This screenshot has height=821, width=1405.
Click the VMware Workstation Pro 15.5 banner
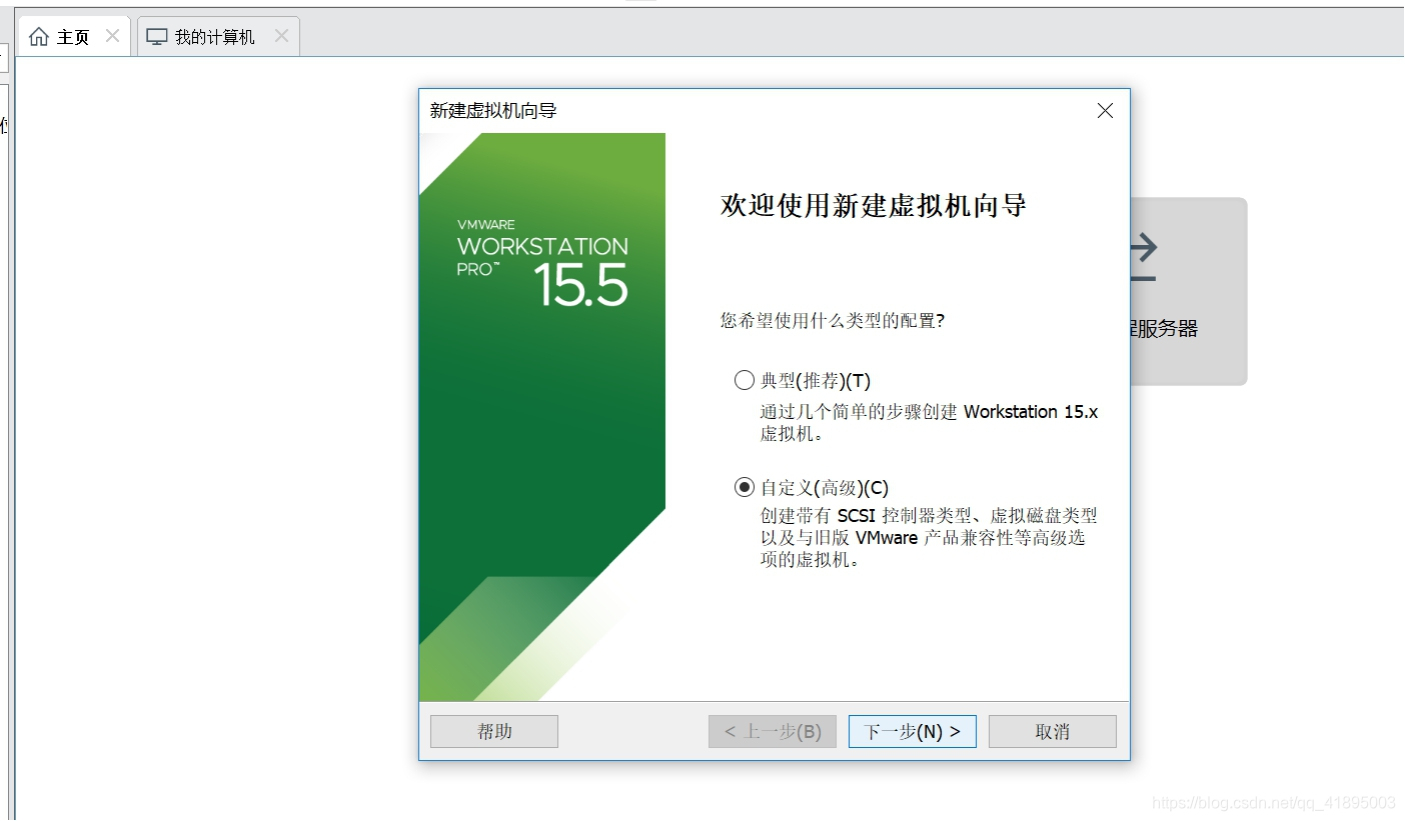(542, 417)
